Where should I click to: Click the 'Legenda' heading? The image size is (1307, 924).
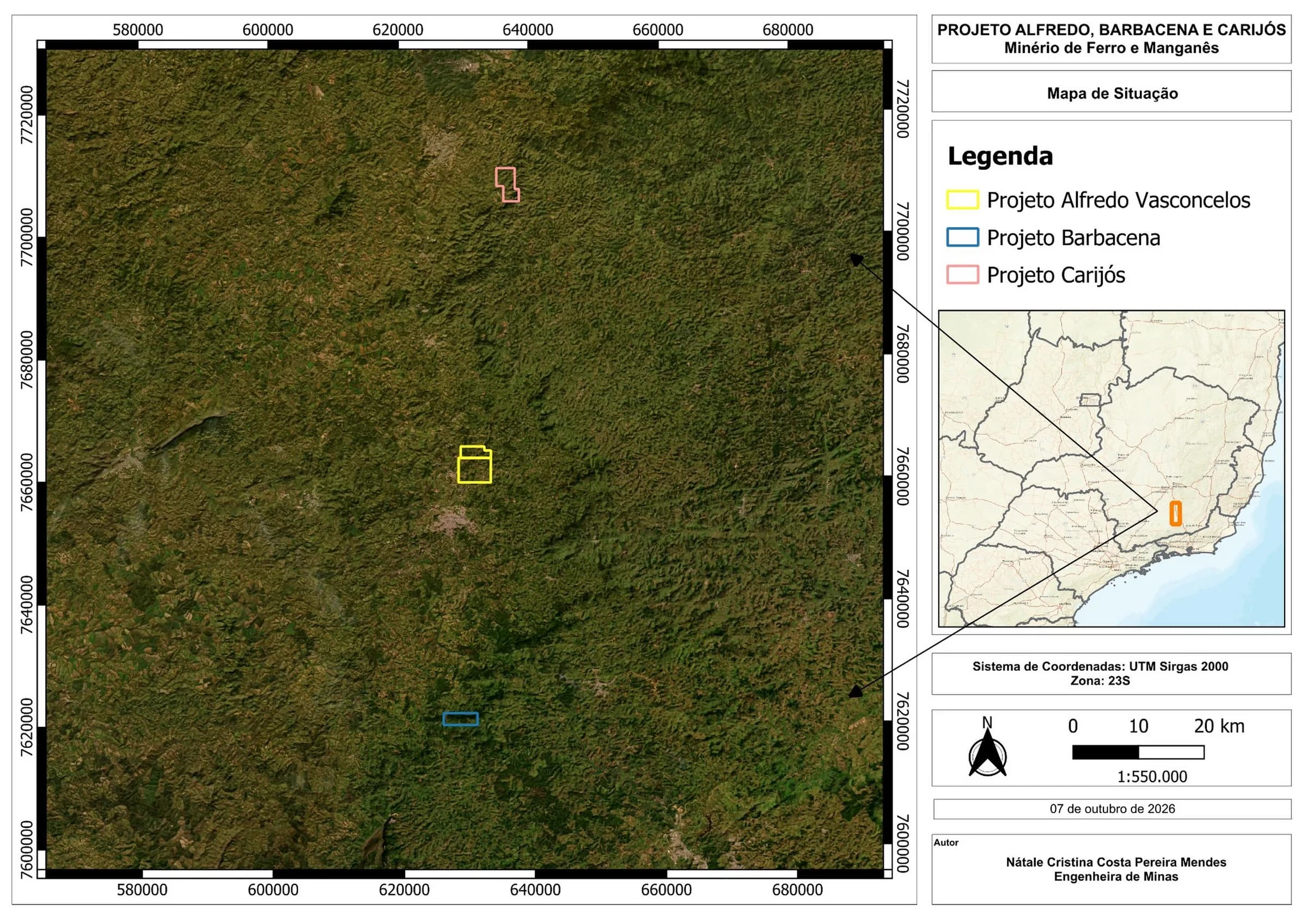pyautogui.click(x=1000, y=156)
